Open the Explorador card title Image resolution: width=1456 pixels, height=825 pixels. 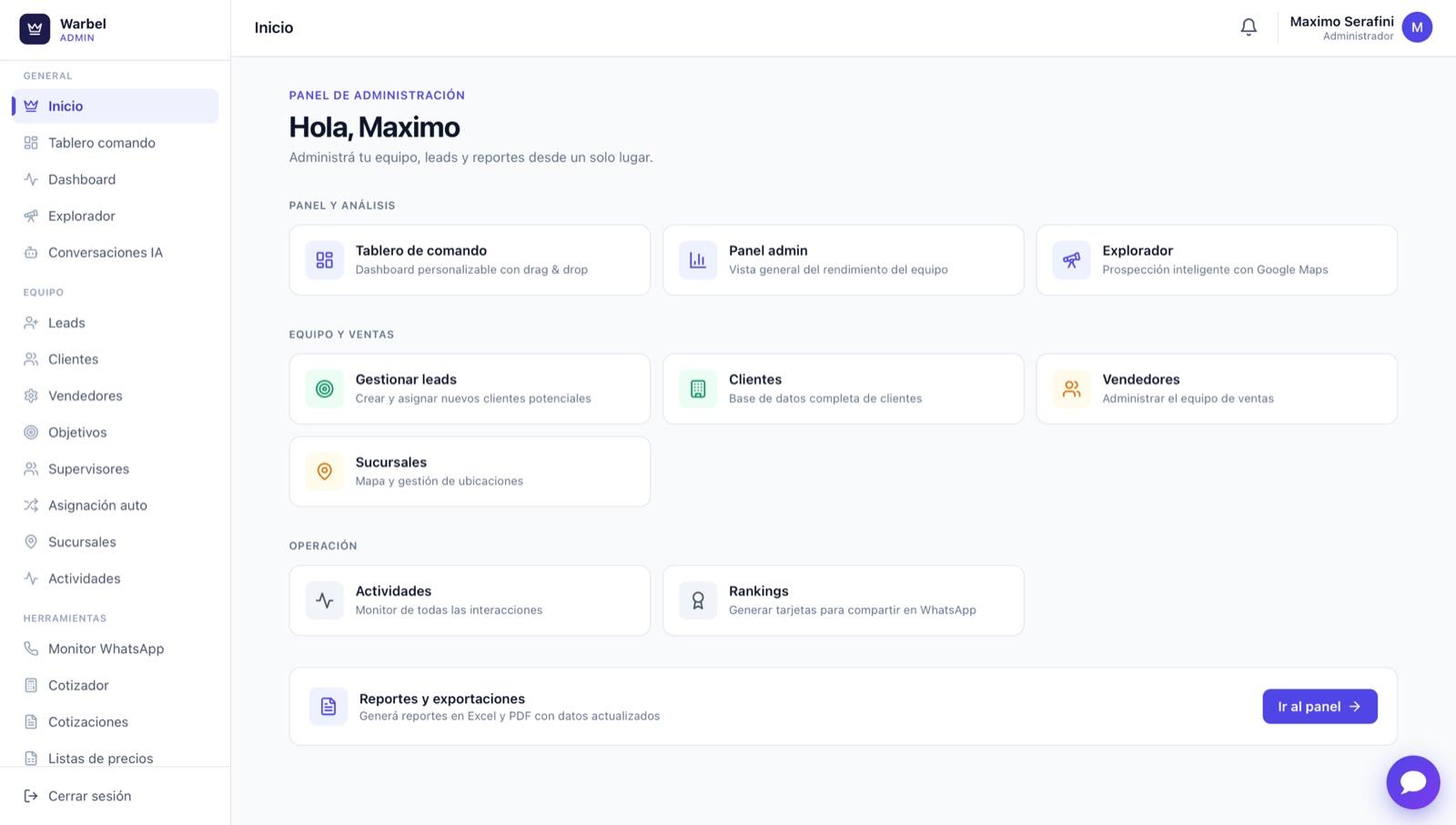pos(1137,250)
